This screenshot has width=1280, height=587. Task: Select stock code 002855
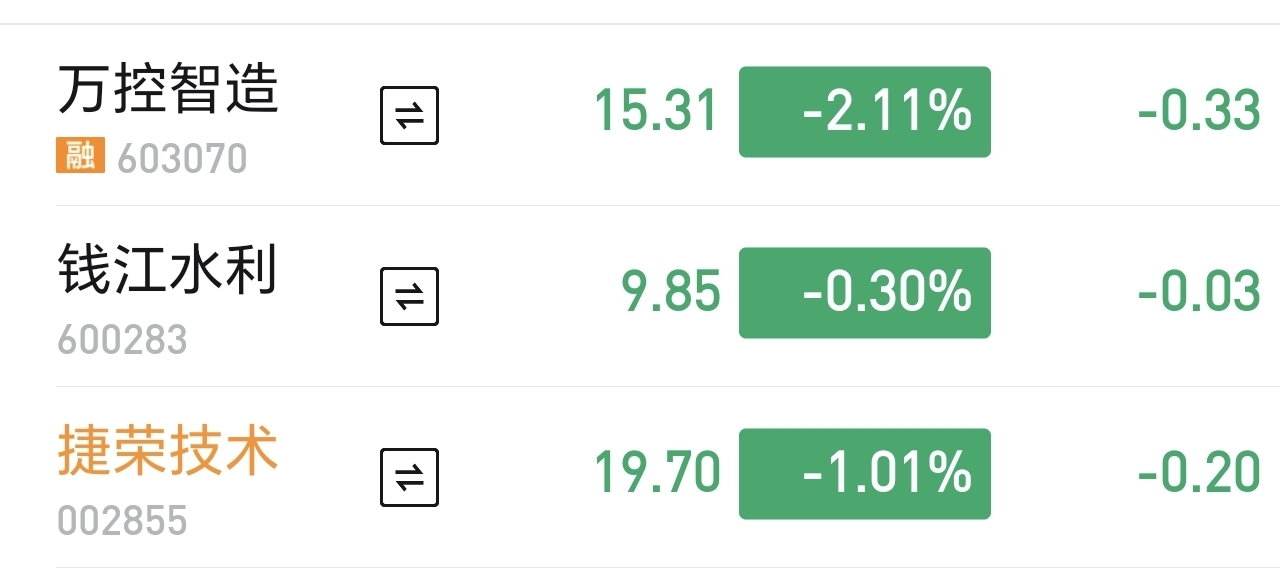122,521
